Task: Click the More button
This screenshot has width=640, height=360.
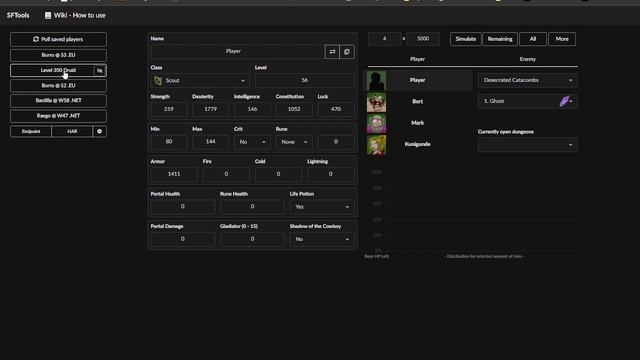Action: 562,39
